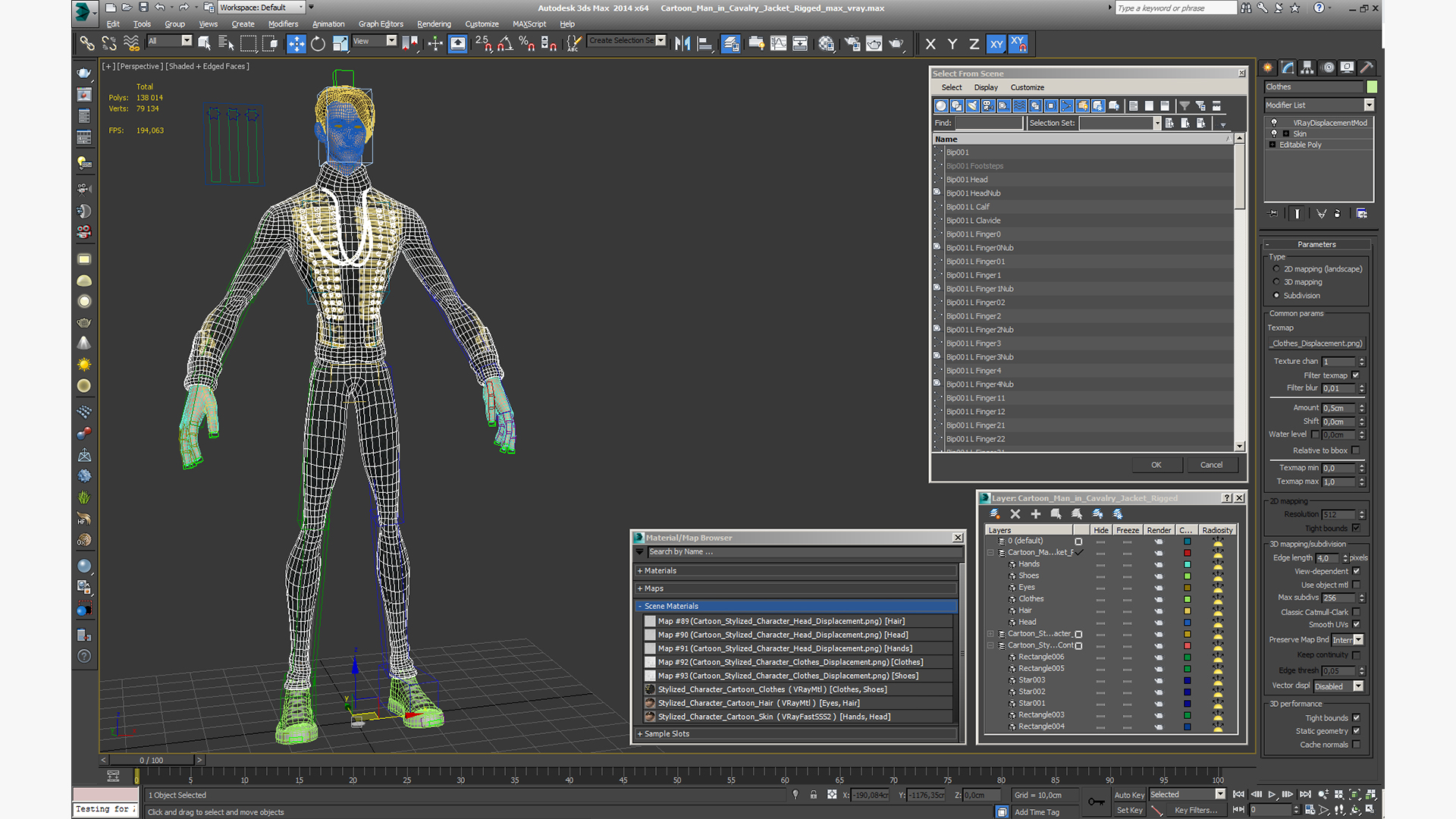Click the Clothes_Displacement.png texmap button
Screen dimensions: 1456x819
click(x=1316, y=344)
